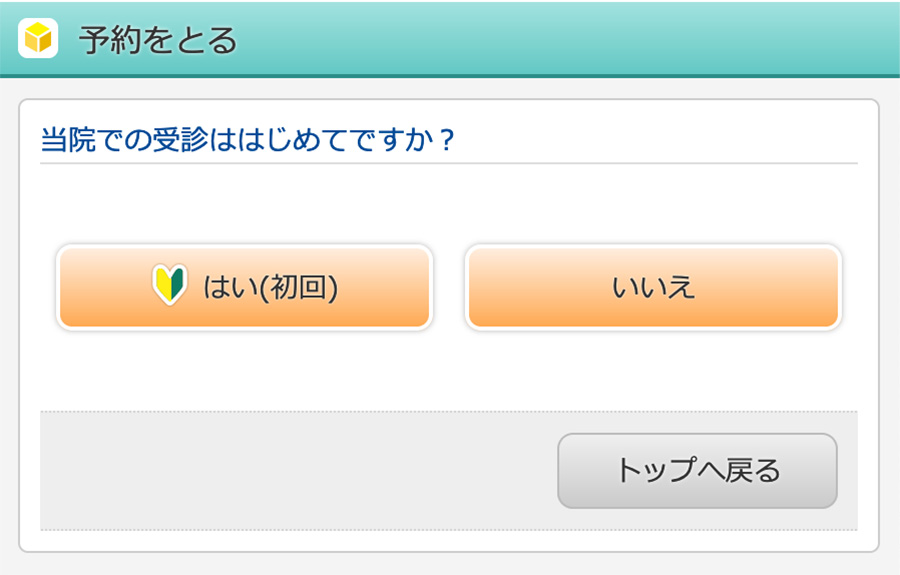Answer no to first-visit question
900x575 pixels.
coord(653,287)
